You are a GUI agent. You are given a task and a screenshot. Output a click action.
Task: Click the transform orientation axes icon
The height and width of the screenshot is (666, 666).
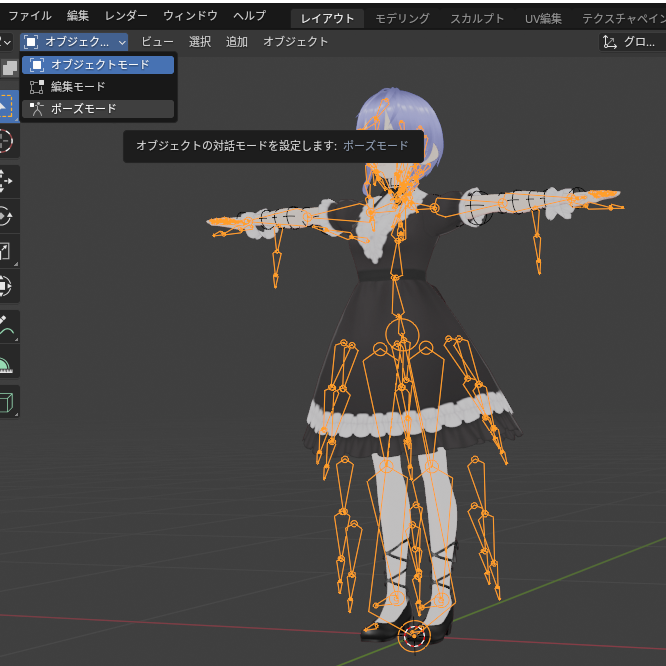[x=610, y=42]
